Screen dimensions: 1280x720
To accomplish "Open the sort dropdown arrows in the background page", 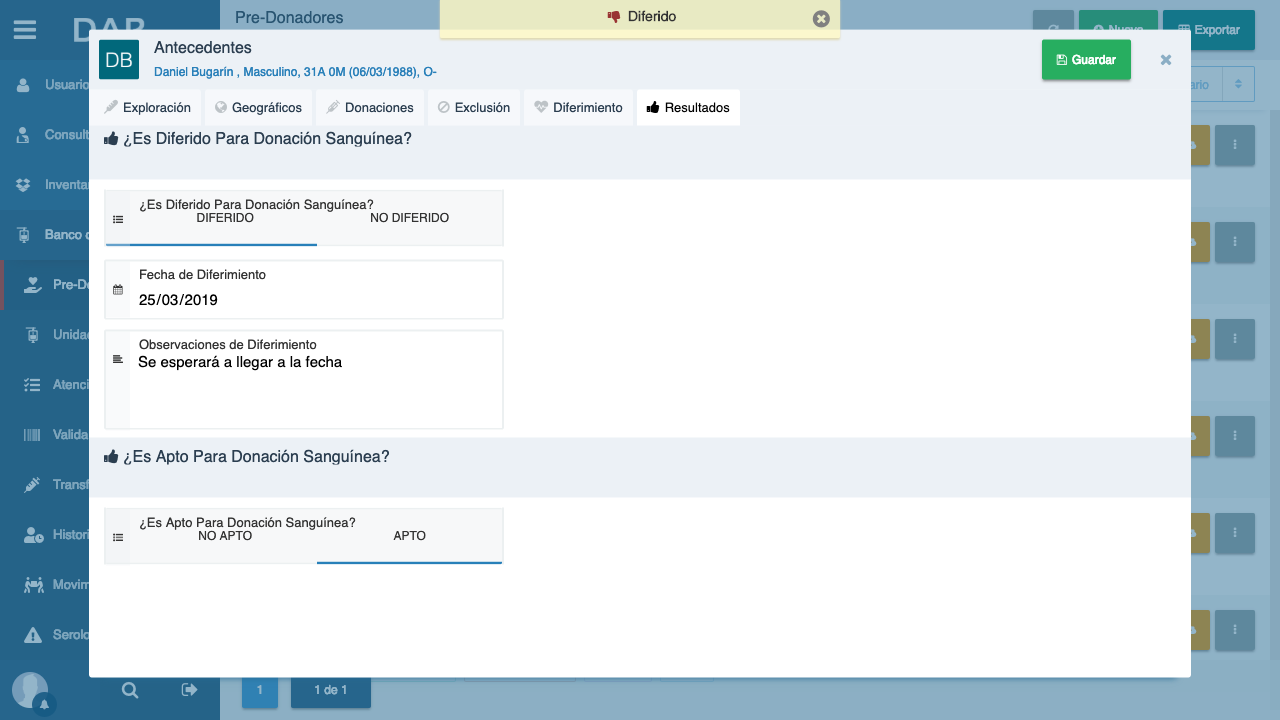I will click(x=1238, y=85).
